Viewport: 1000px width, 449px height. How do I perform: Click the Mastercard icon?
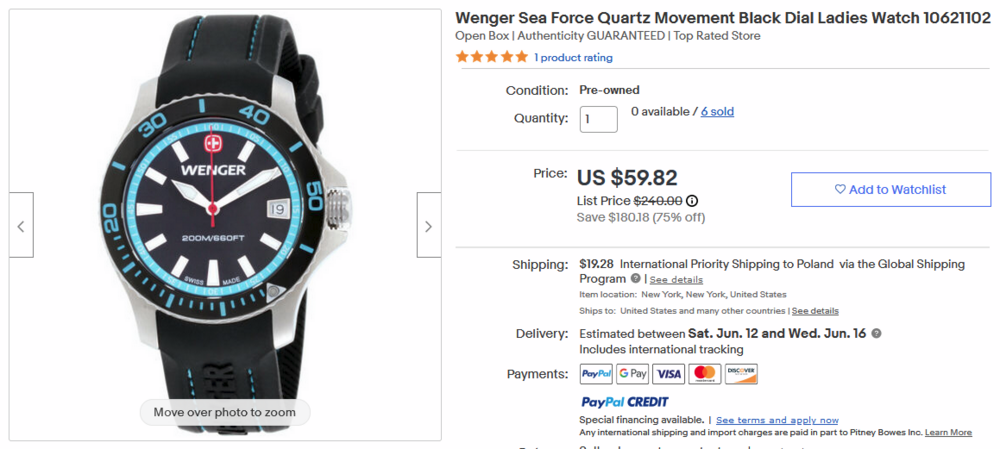click(705, 374)
